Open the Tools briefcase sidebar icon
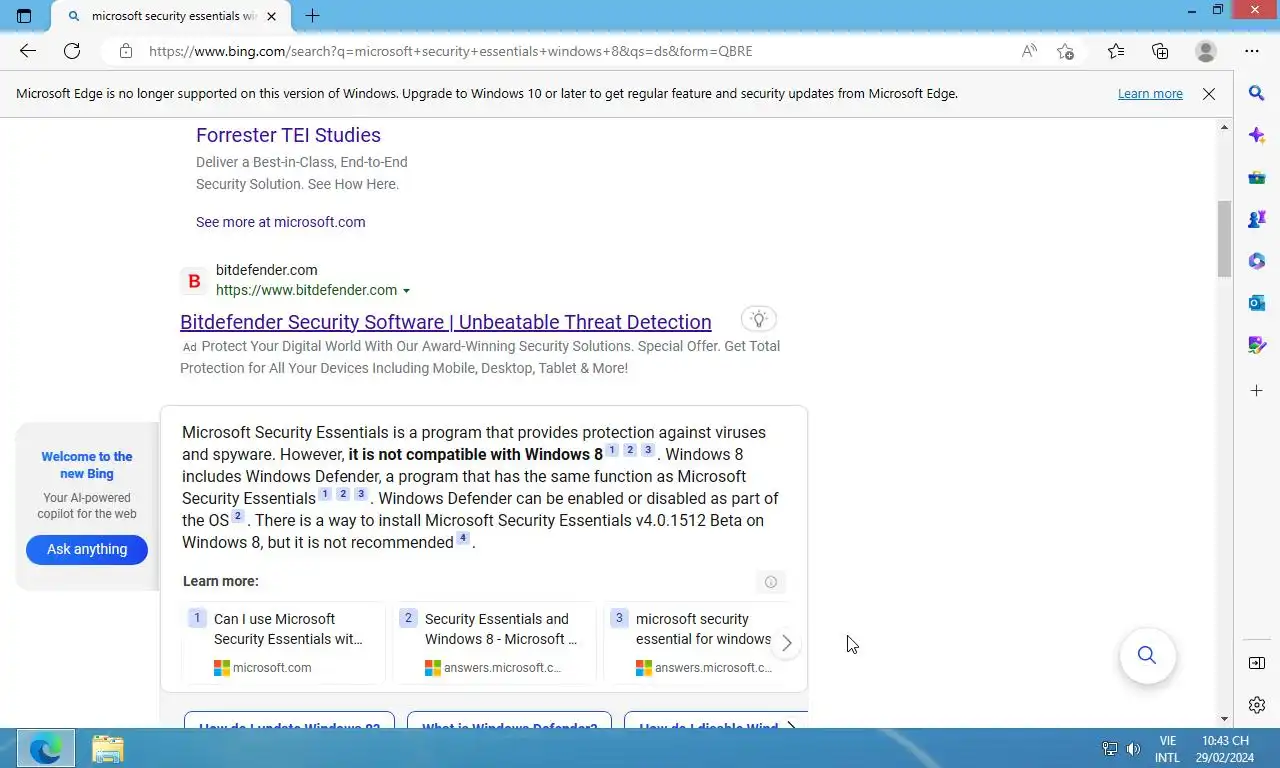Image resolution: width=1280 pixels, height=768 pixels. (1257, 177)
